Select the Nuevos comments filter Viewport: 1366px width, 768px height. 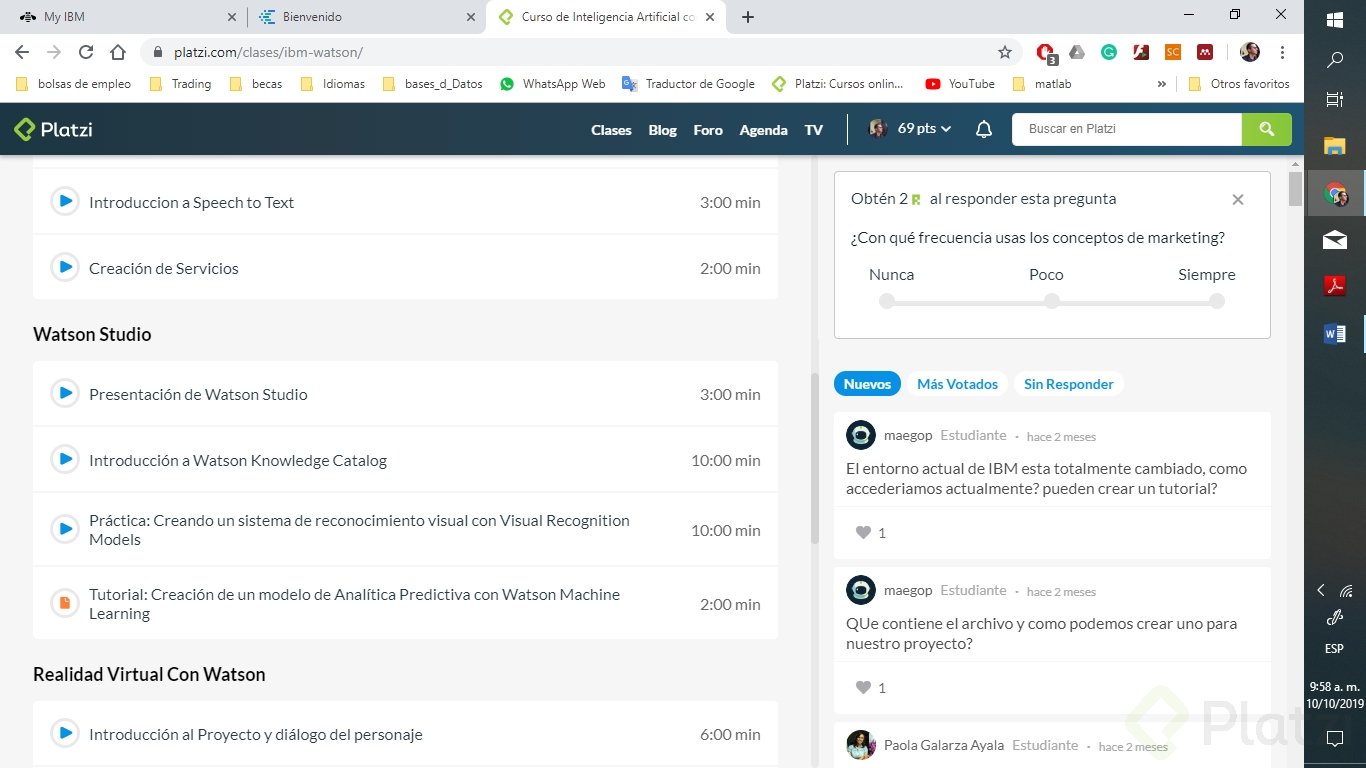click(867, 384)
